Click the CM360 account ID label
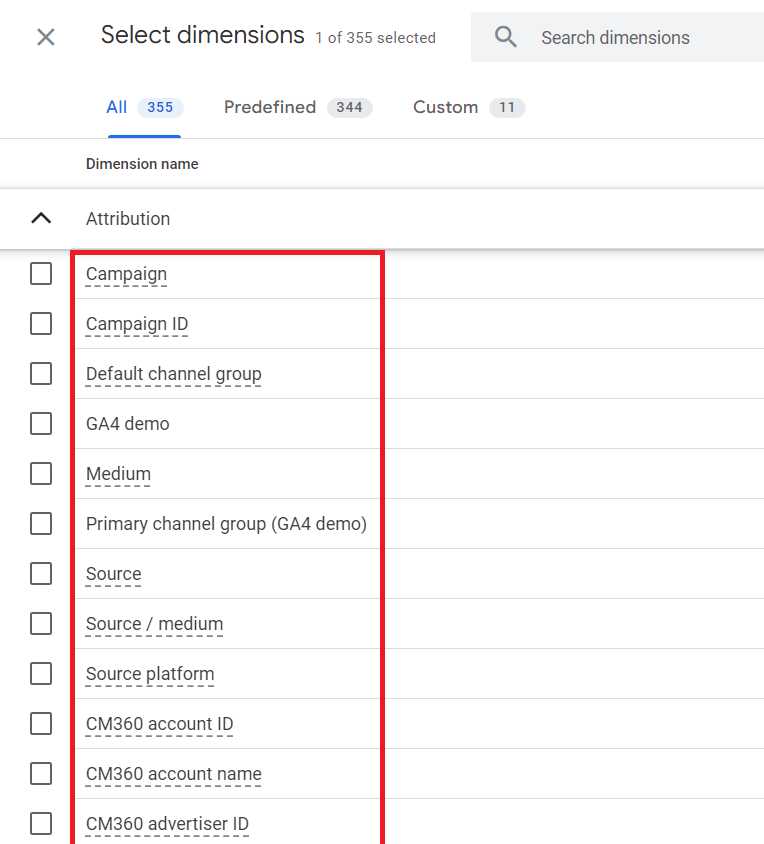 click(x=159, y=724)
